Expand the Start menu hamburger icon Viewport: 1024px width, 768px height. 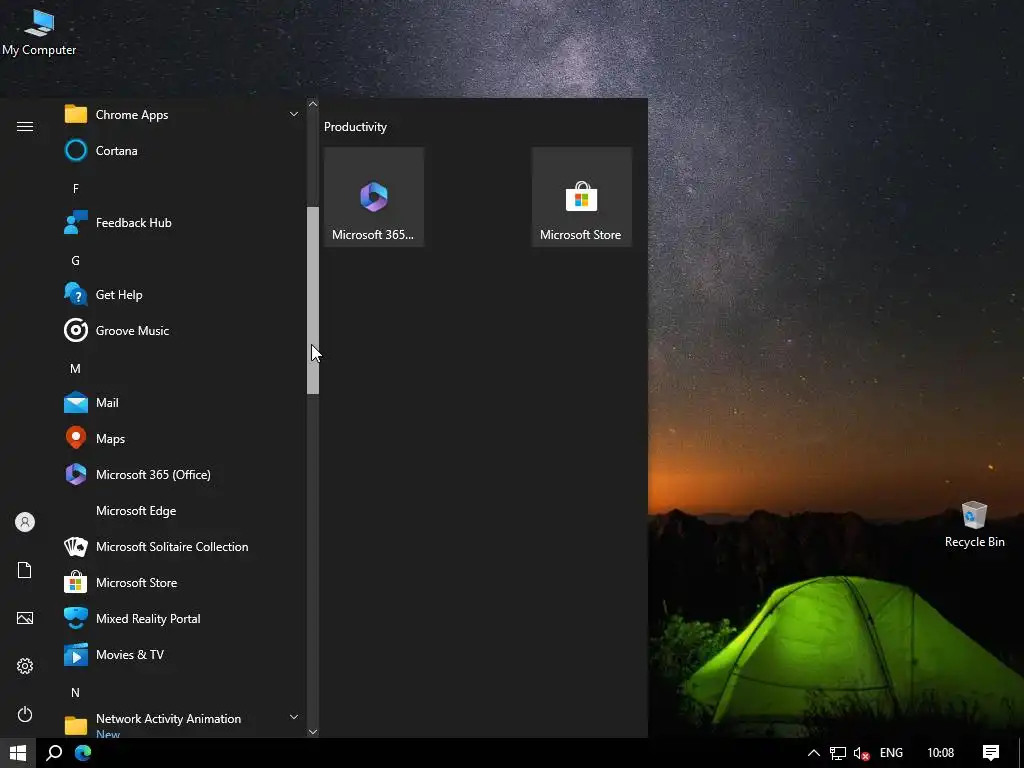click(25, 127)
